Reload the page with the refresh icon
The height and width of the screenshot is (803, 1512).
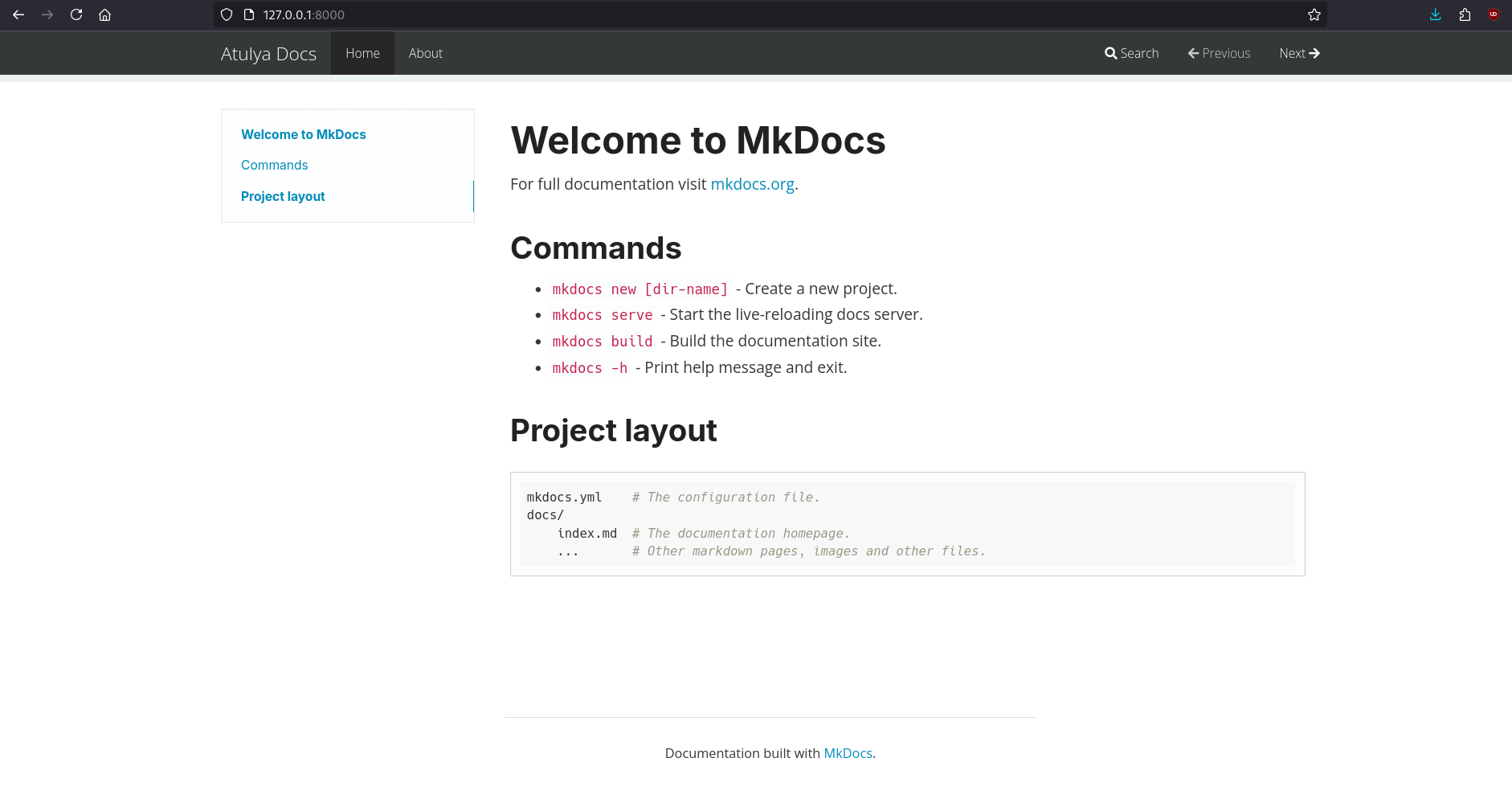click(x=76, y=14)
